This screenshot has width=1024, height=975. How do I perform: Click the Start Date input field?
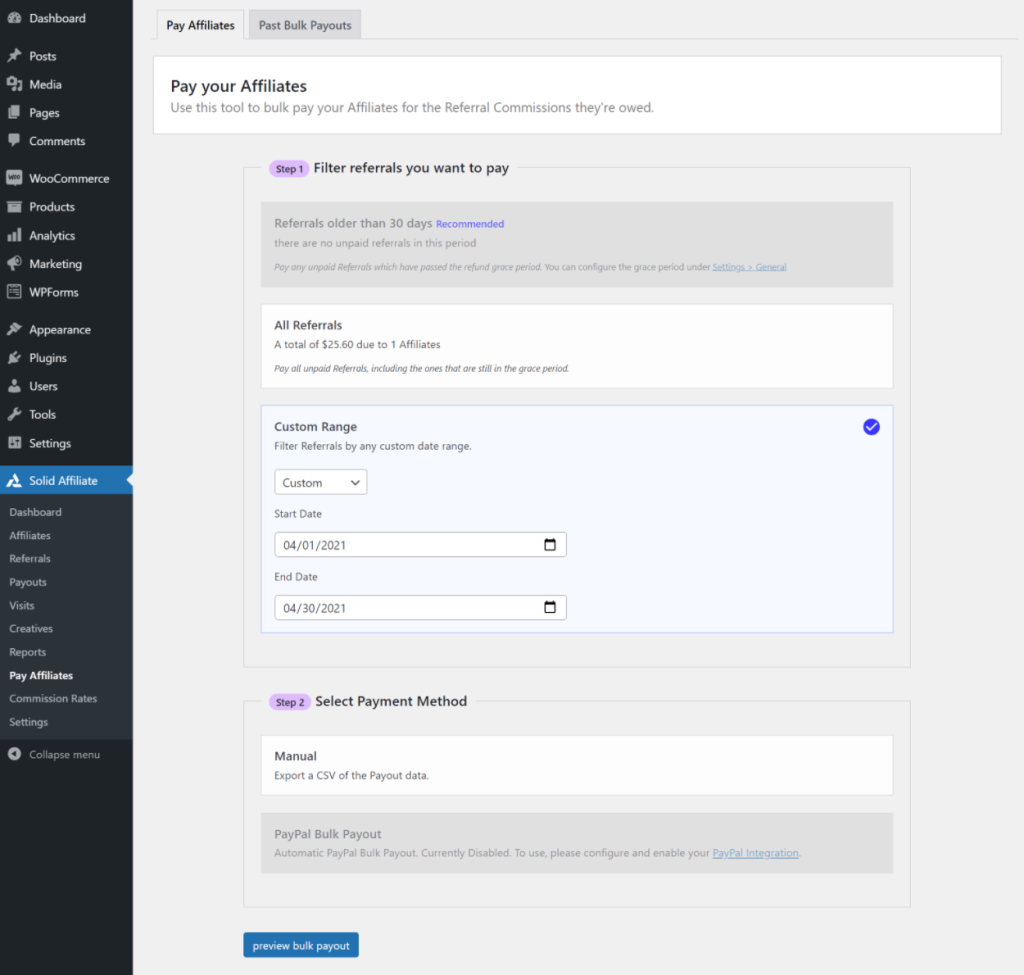pos(420,545)
